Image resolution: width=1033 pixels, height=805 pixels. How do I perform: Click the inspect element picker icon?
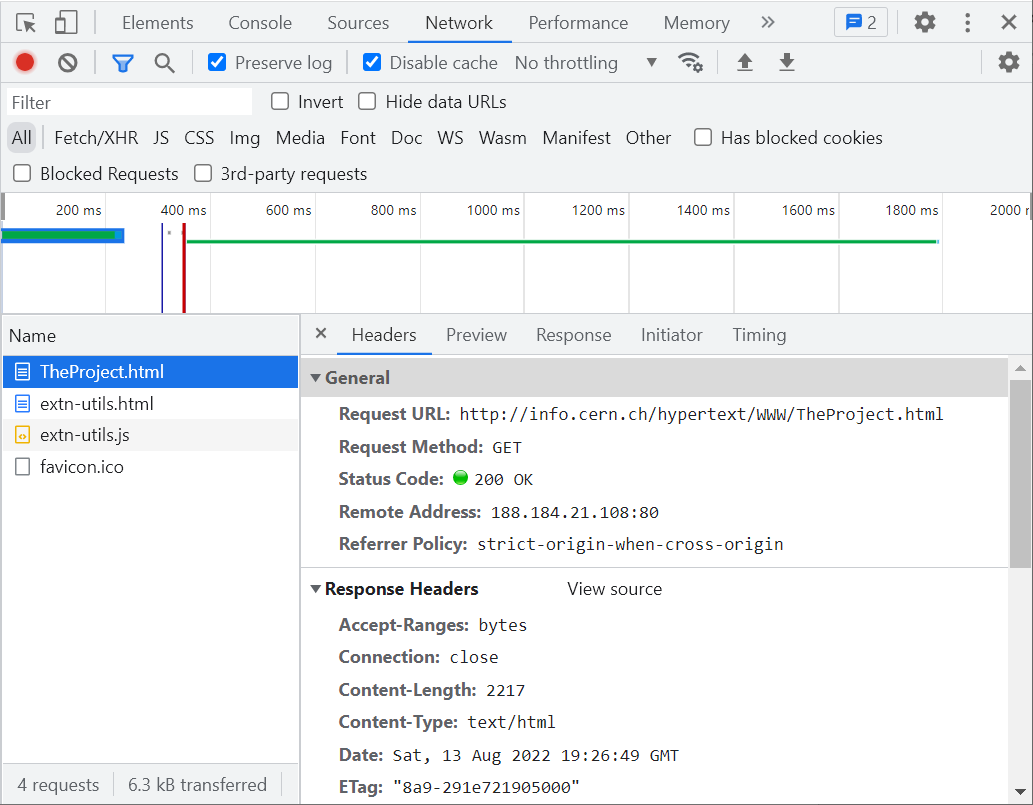click(26, 23)
